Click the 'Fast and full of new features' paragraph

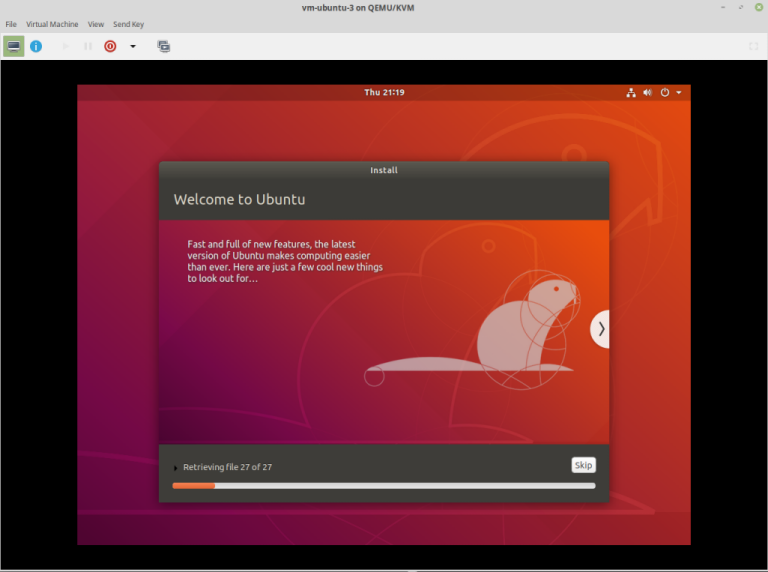[x=285, y=261]
